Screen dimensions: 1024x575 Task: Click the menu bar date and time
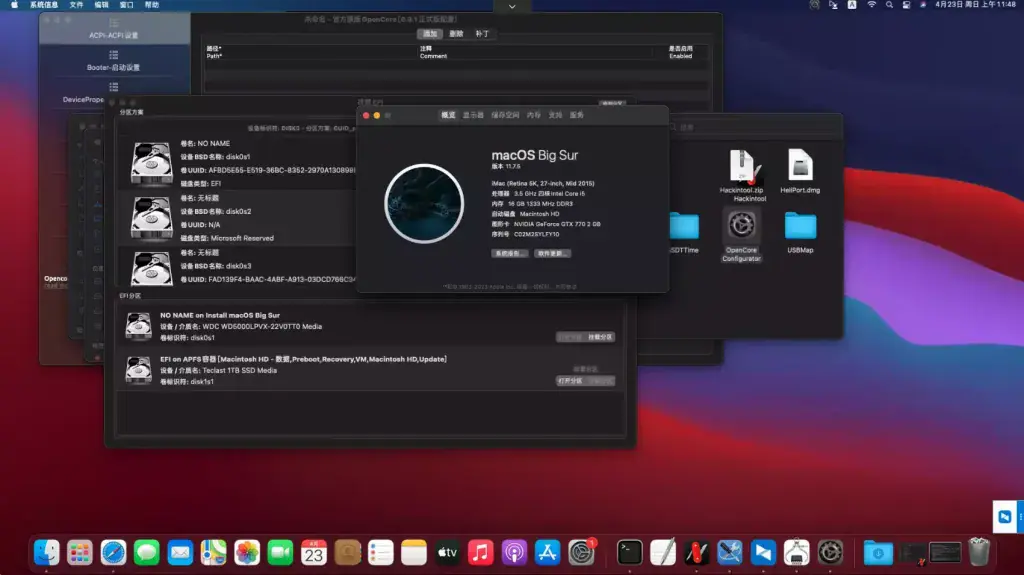(x=975, y=5)
